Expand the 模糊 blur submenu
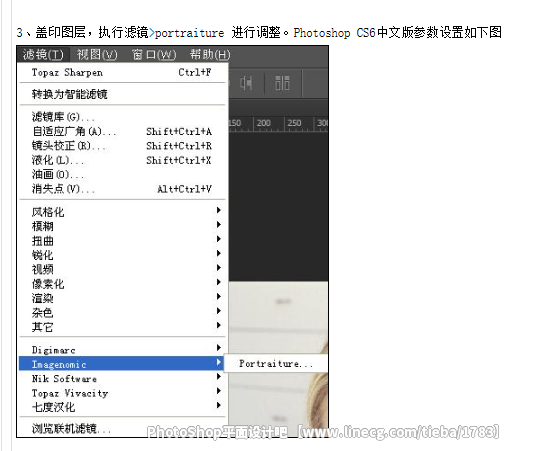This screenshot has width=555, height=451. (122, 226)
